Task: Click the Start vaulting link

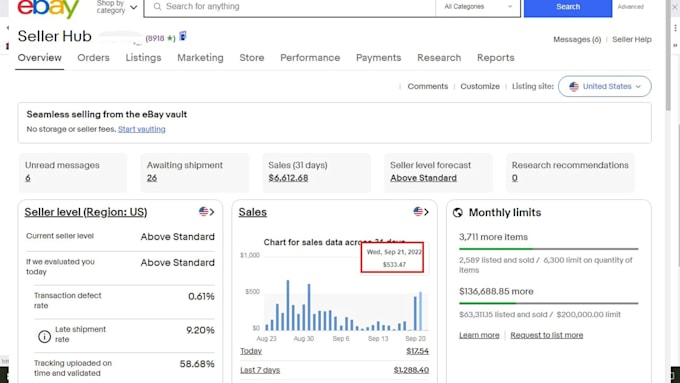Action: [141, 129]
